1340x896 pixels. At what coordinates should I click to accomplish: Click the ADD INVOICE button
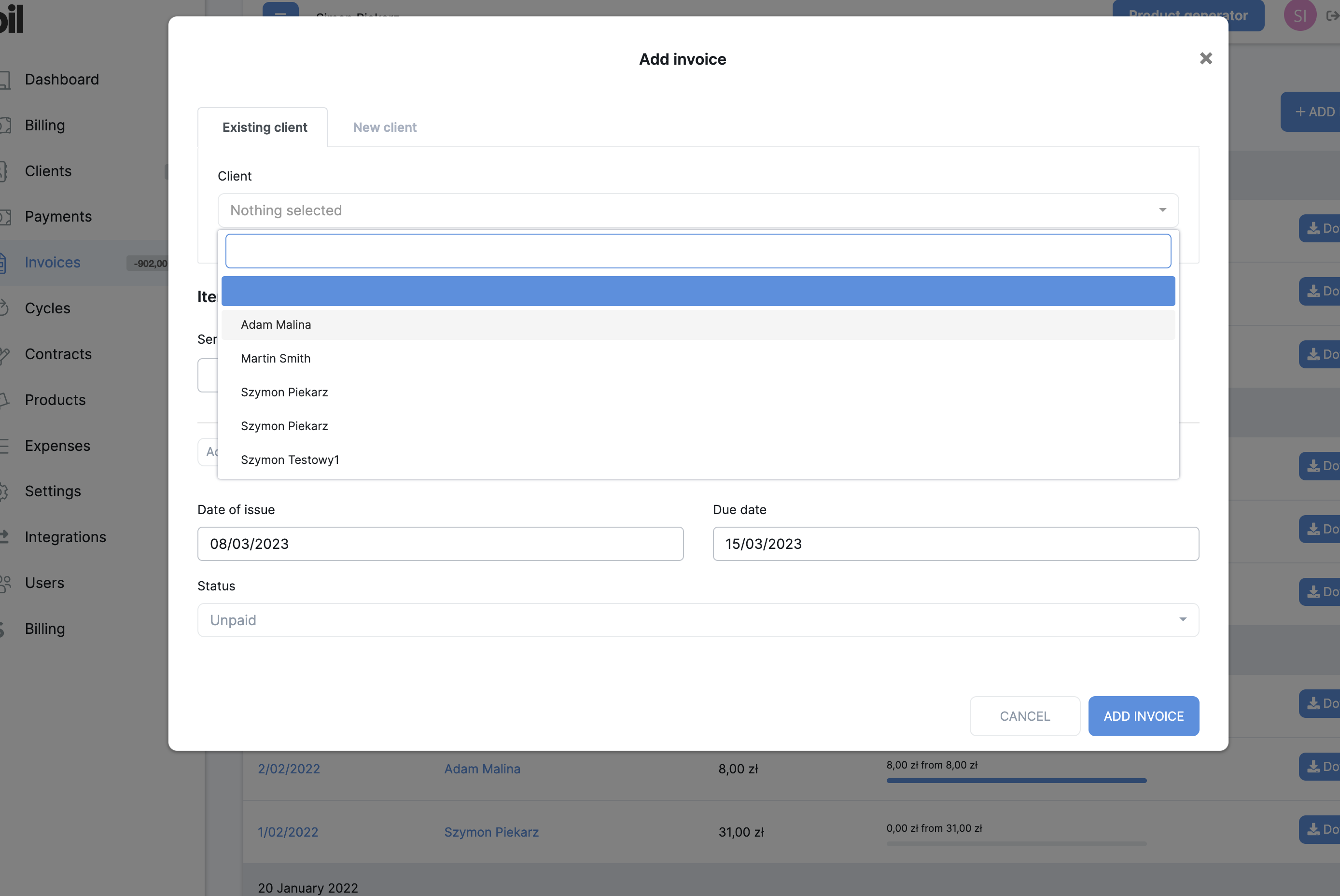(x=1143, y=716)
